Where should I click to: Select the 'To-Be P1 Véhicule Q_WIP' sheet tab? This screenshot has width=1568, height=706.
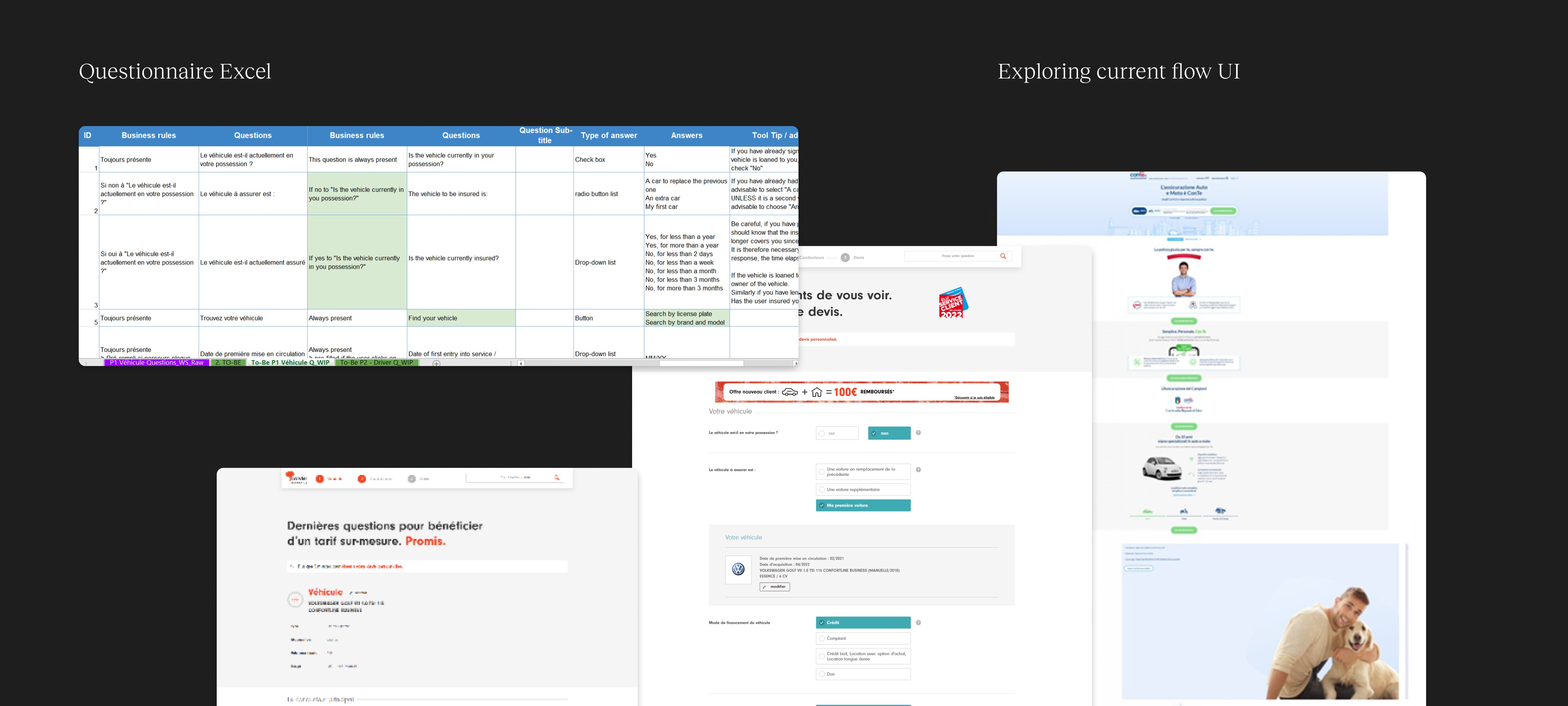(x=290, y=363)
